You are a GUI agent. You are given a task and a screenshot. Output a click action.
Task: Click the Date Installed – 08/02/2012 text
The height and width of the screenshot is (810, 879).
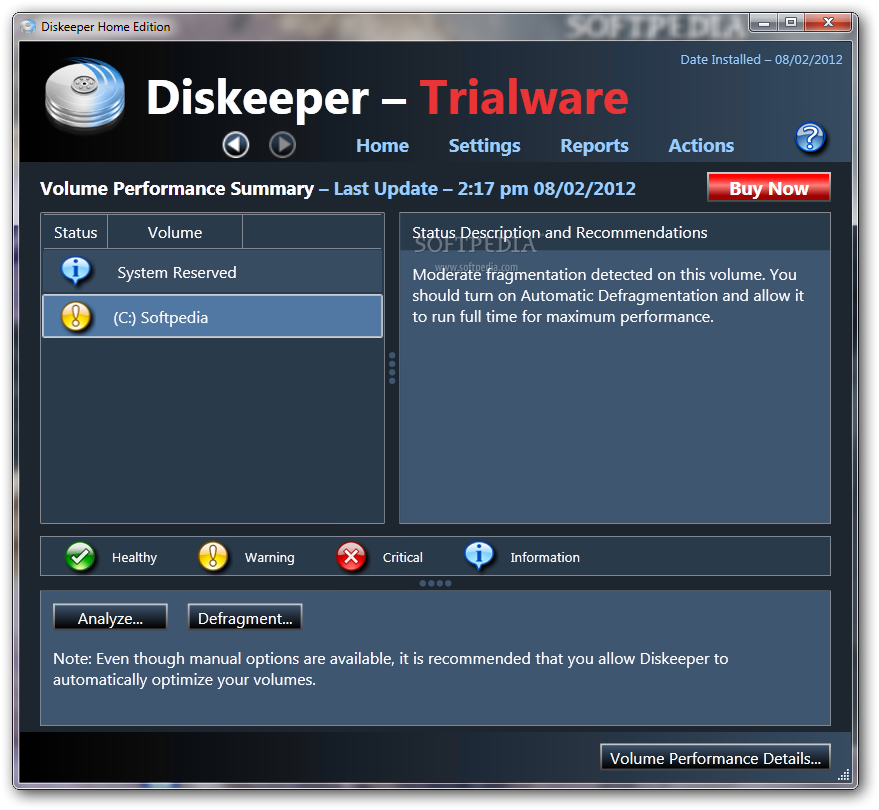[761, 59]
